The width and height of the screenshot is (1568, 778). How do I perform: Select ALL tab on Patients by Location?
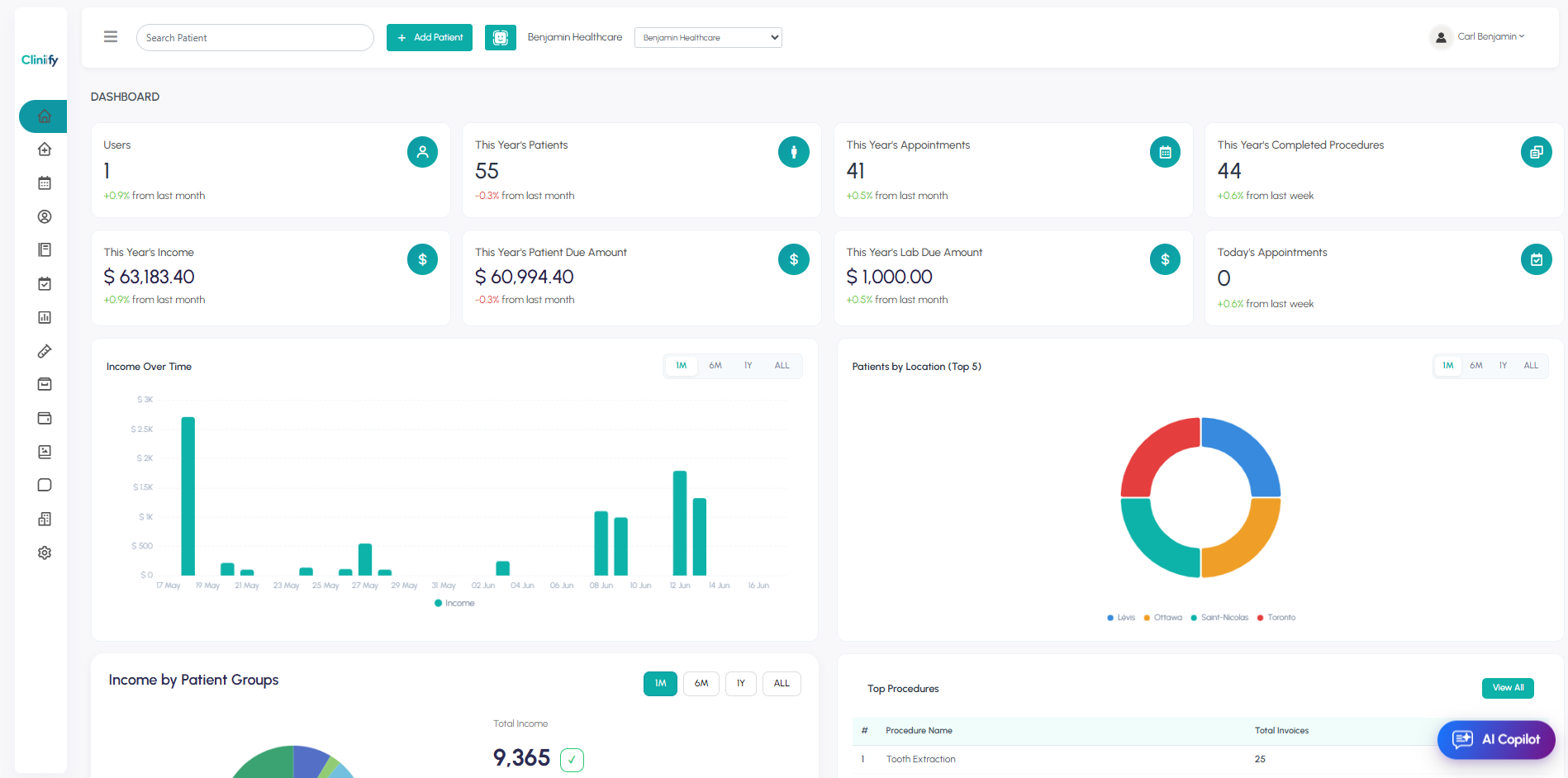(x=1531, y=366)
